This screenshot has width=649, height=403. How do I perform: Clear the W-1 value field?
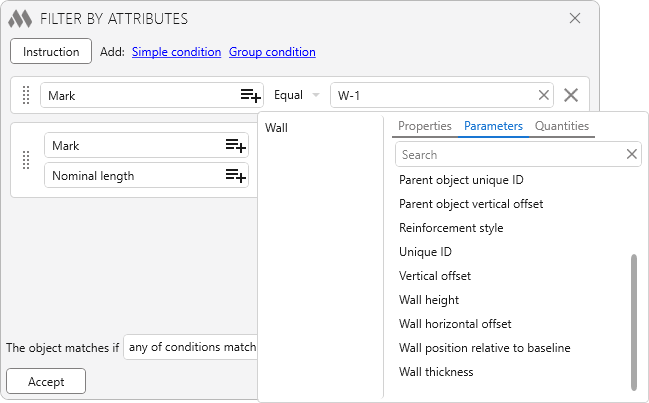543,95
